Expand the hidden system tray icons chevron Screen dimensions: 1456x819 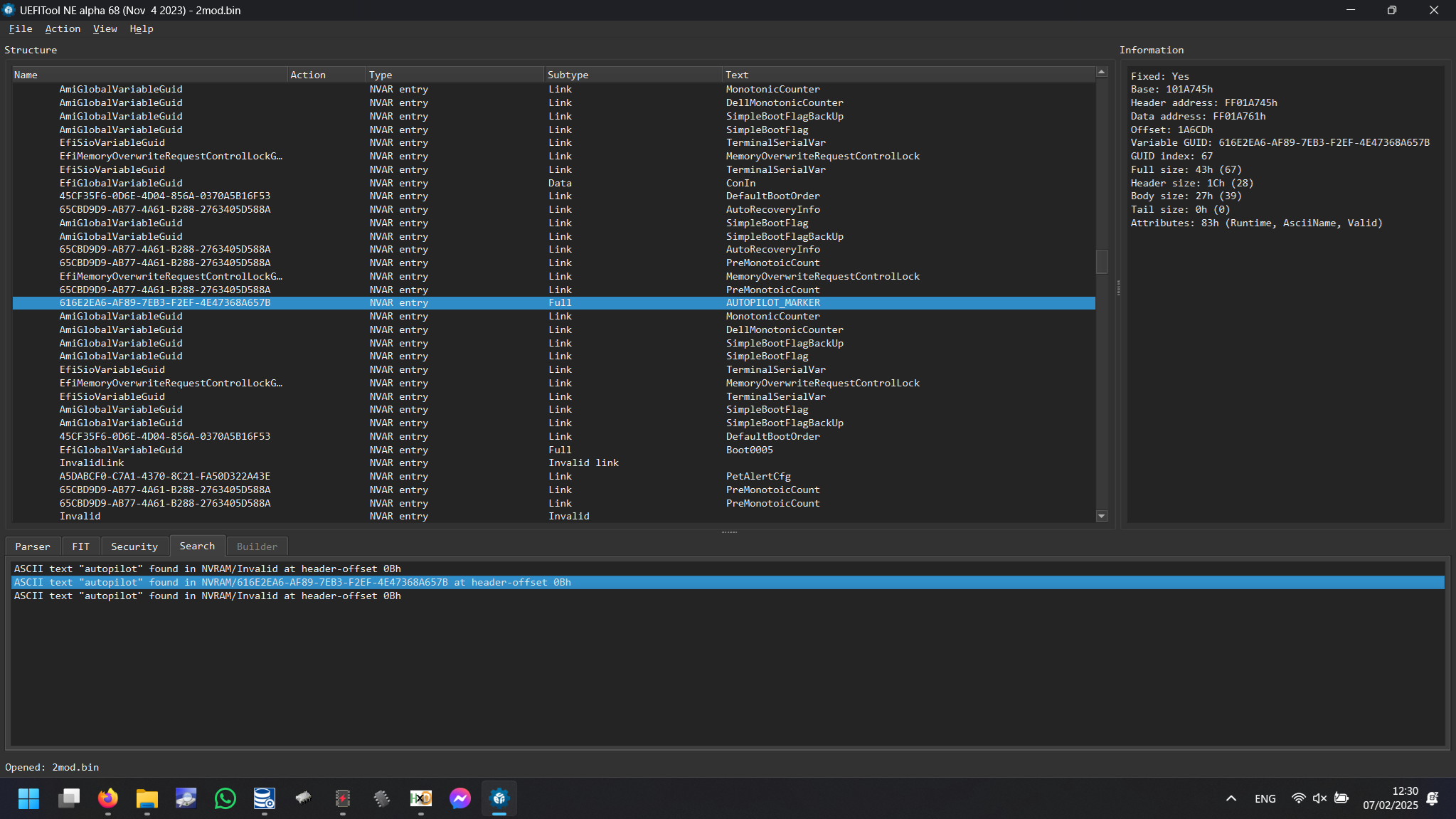[1231, 798]
